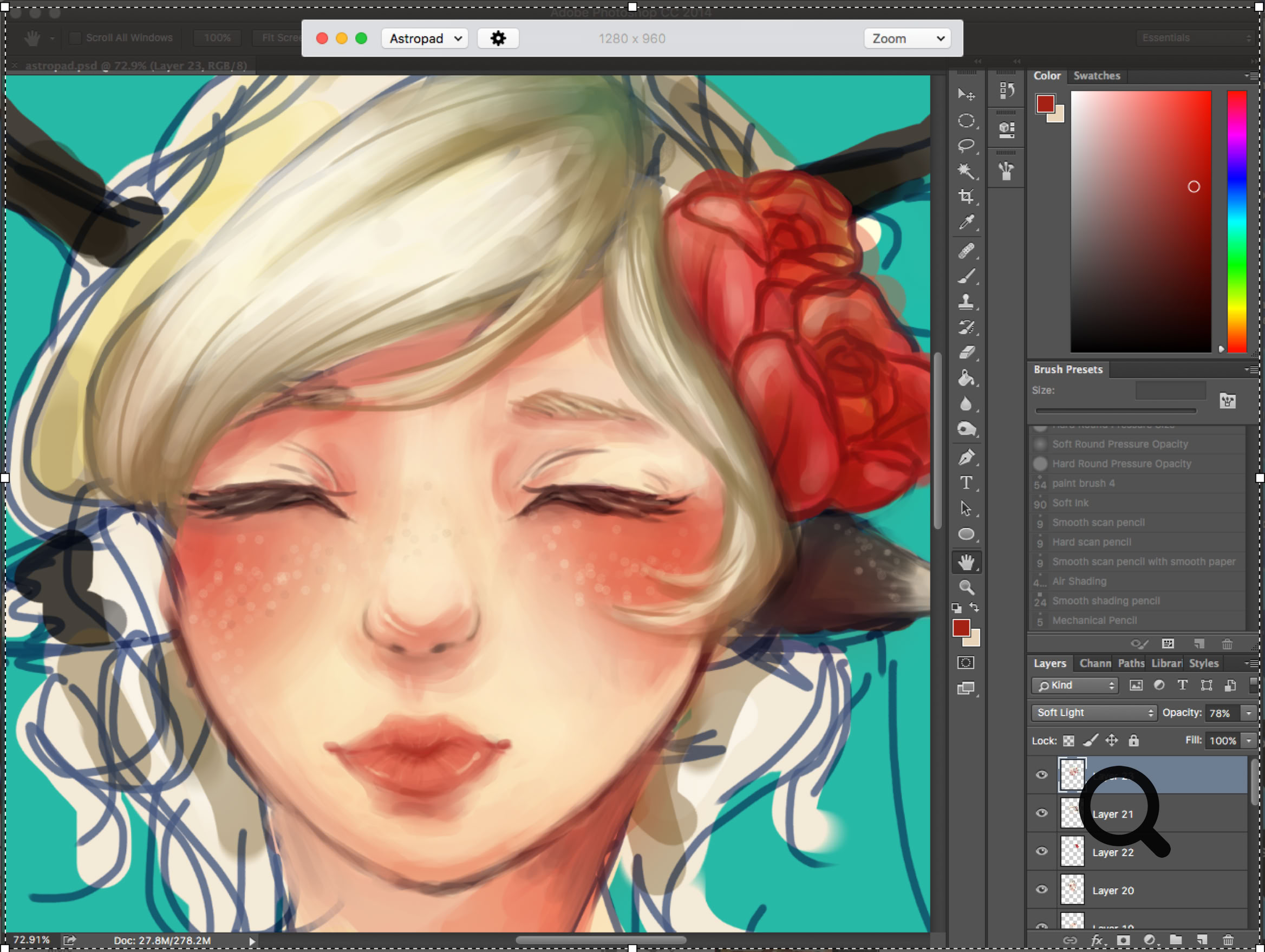Hide Layer 21 visibility
The height and width of the screenshot is (952, 1265).
point(1041,813)
